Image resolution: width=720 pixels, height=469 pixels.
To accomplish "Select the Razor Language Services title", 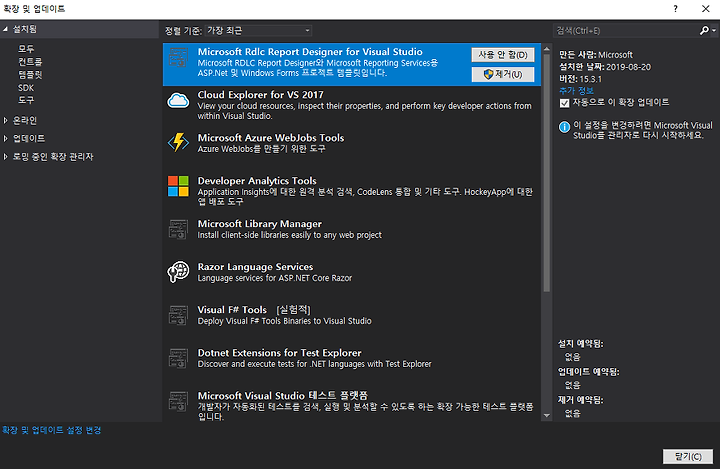I will [255, 266].
